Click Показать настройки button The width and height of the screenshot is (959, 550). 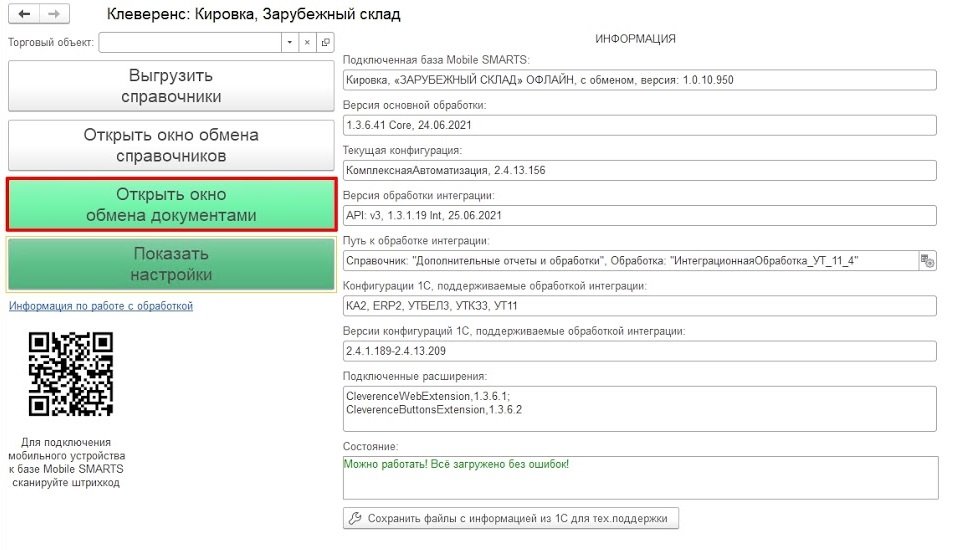click(171, 264)
